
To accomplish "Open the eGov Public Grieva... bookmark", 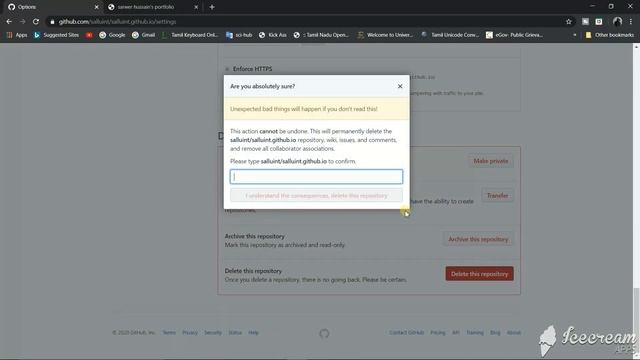I will 514,35.
